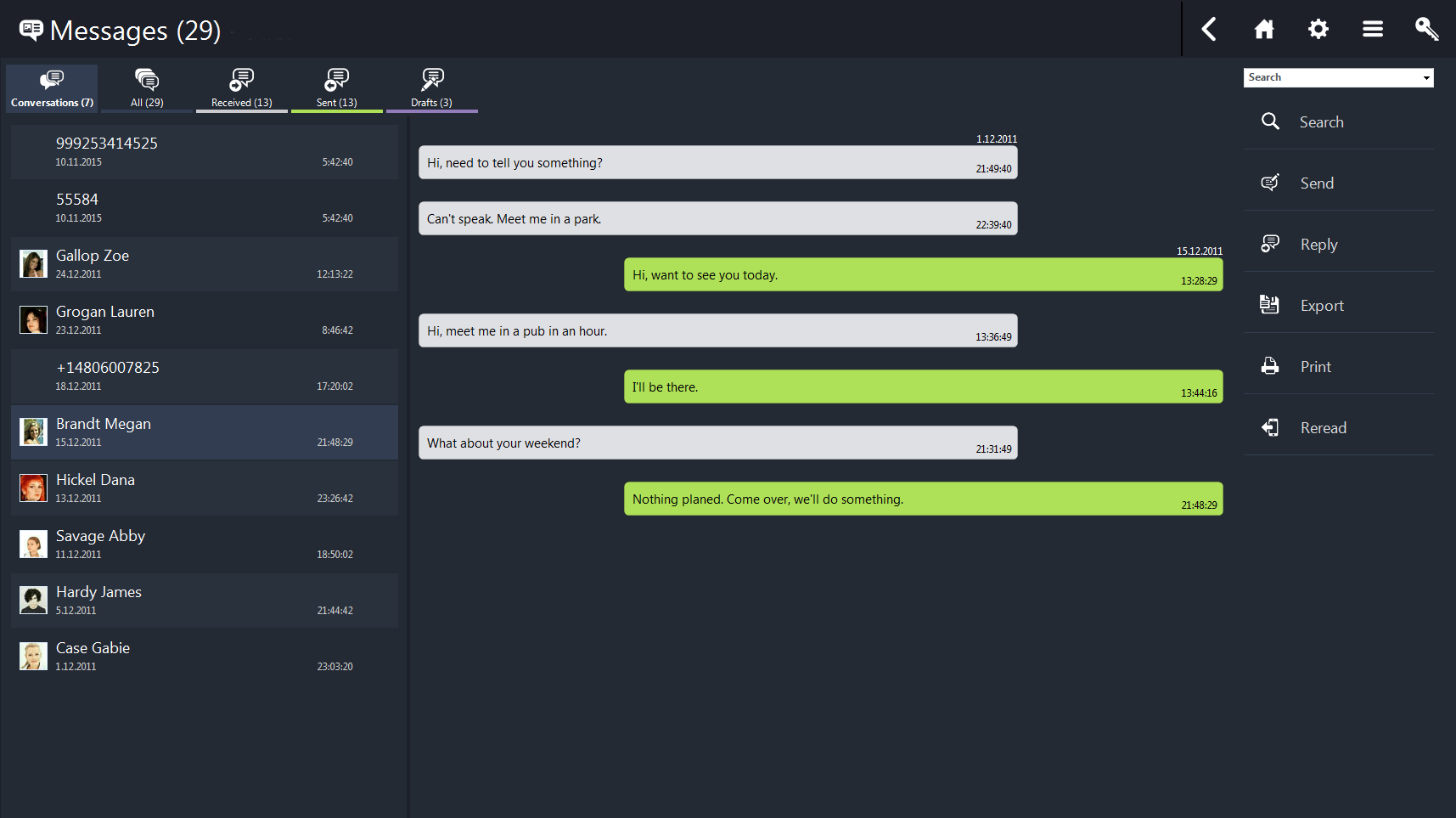
Task: Switch to the All (29) tab
Action: pos(147,88)
